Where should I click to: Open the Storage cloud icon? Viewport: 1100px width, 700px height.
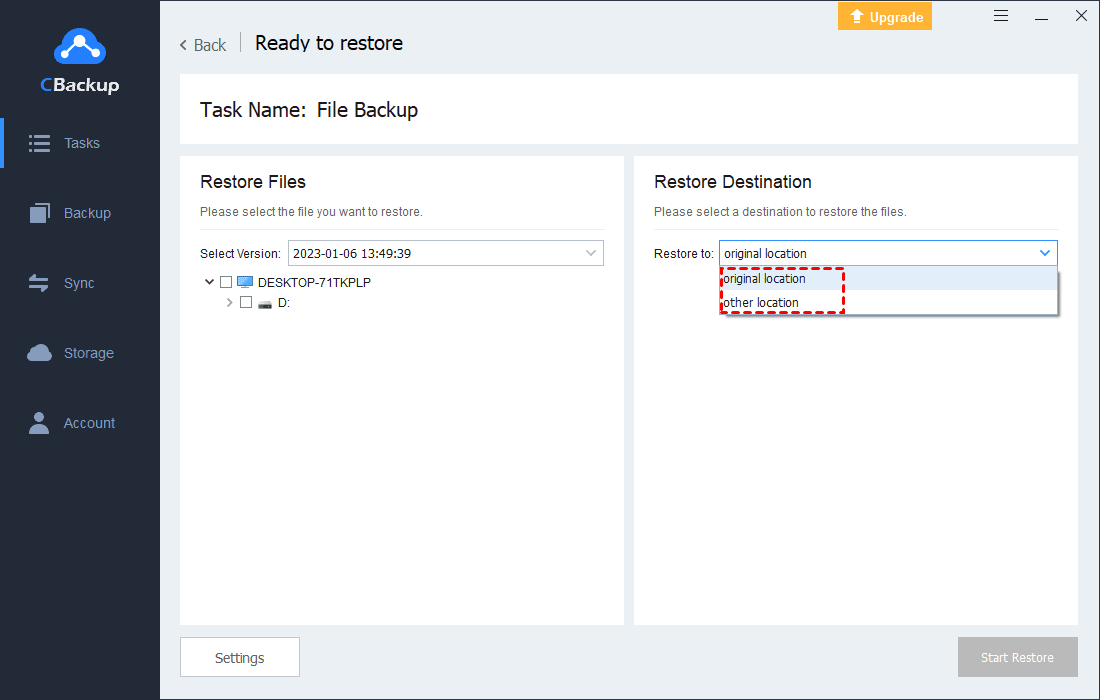pos(38,352)
